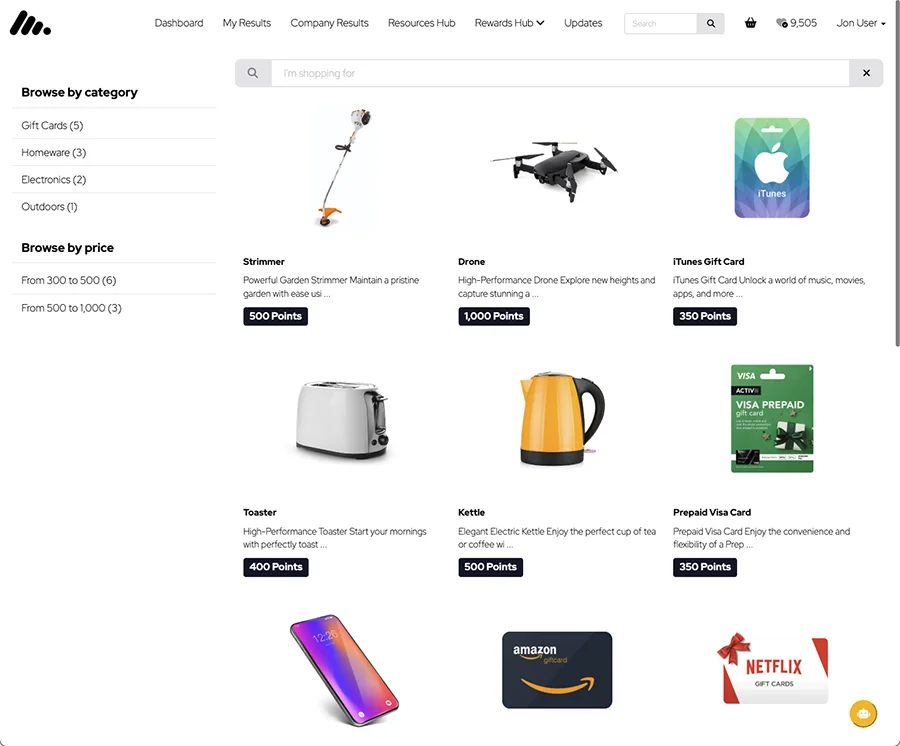The image size is (900, 746).
Task: Open the chatbot assistant icon
Action: tap(863, 714)
